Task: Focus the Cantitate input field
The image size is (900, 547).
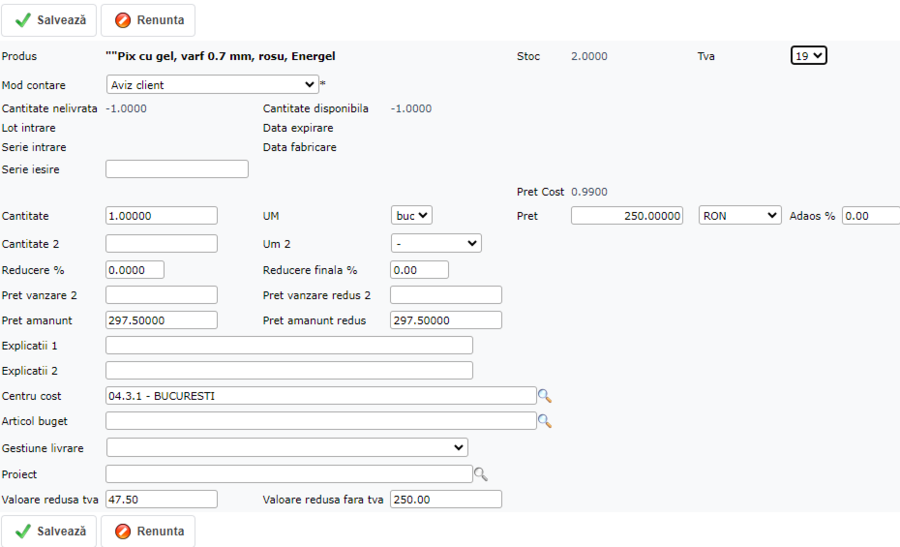Action: click(161, 215)
